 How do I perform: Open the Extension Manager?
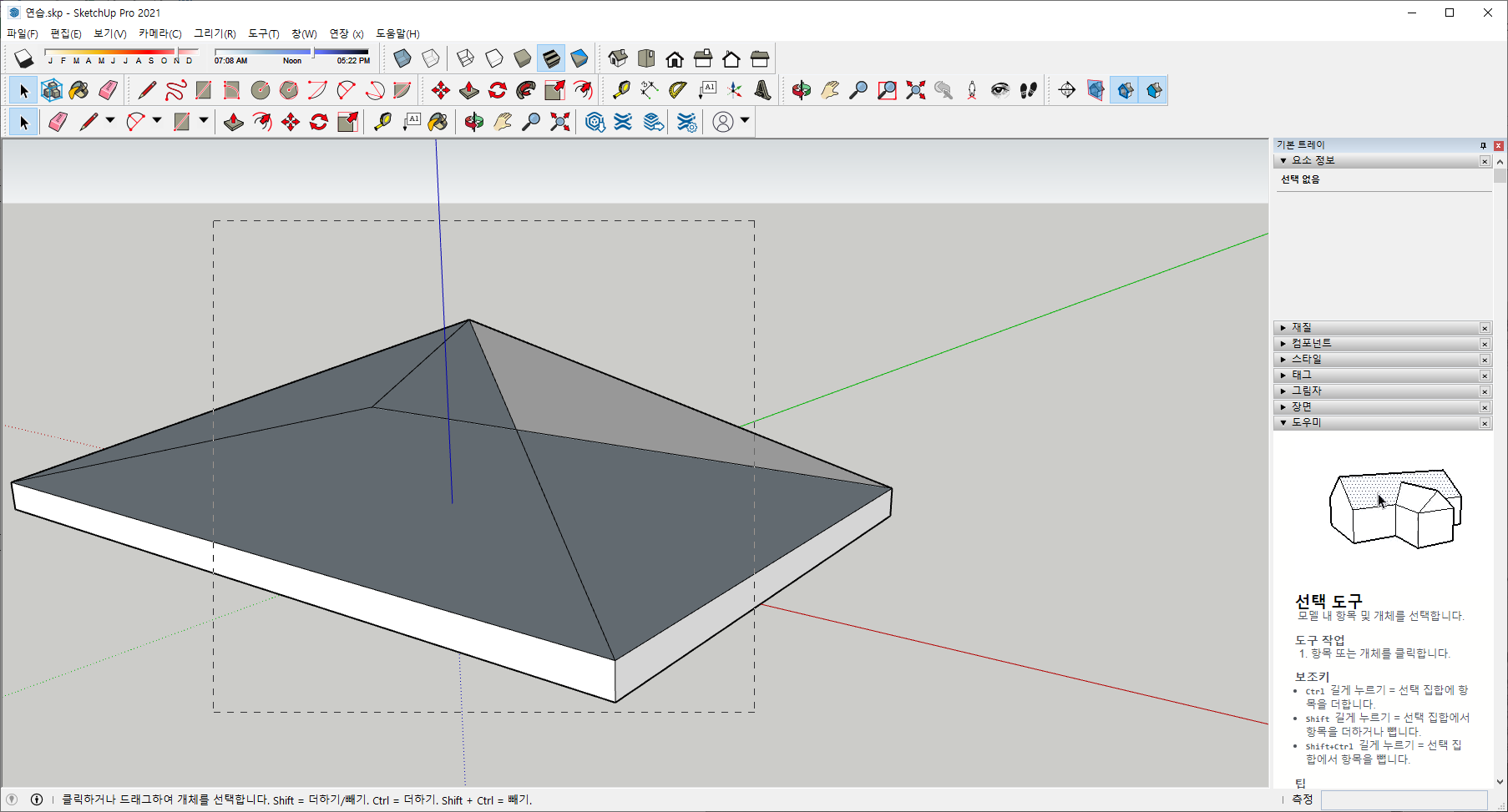686,122
